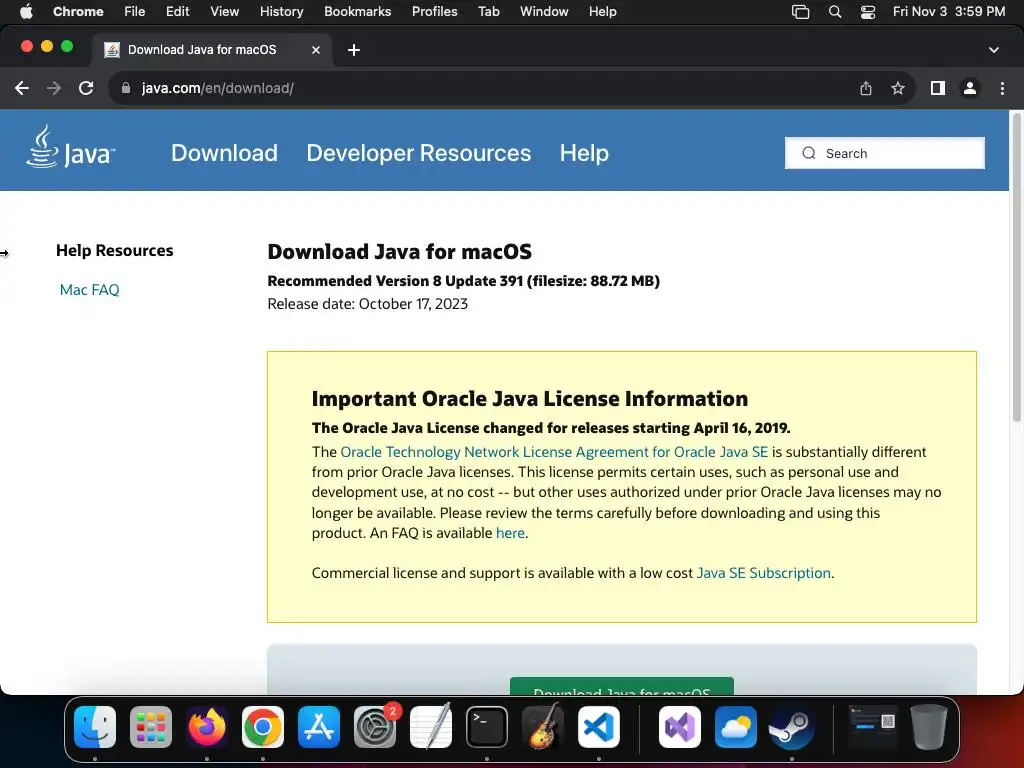Open TextEdit from the Dock
Viewport: 1024px width, 768px height.
pos(431,727)
